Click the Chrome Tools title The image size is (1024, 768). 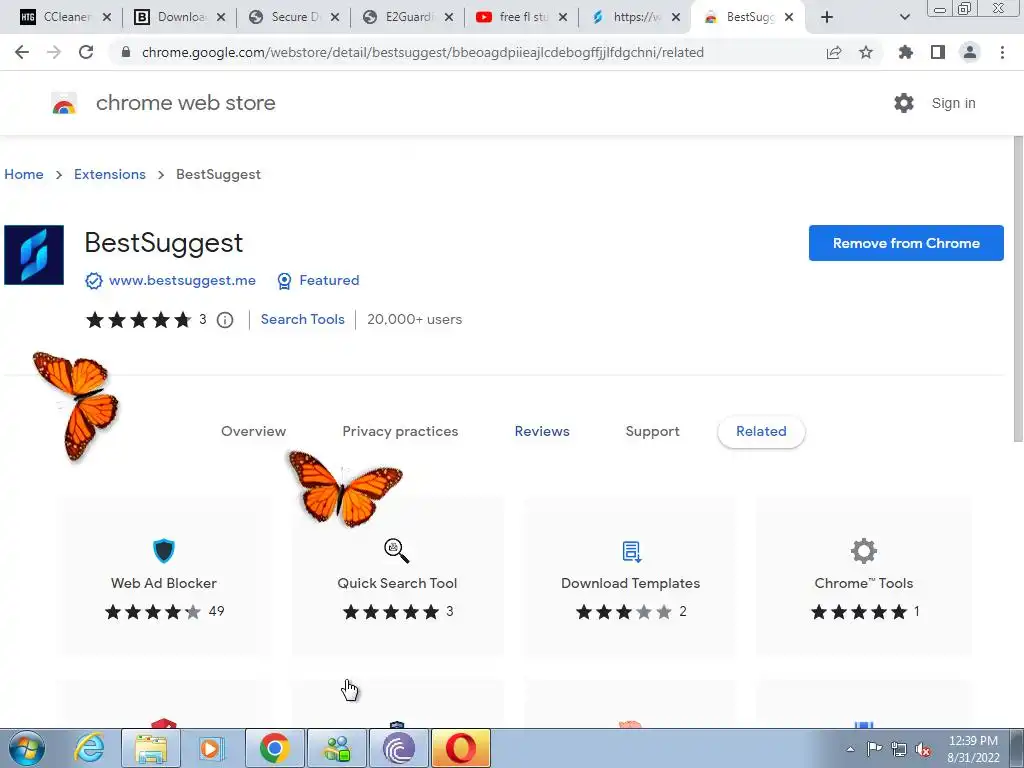click(863, 583)
